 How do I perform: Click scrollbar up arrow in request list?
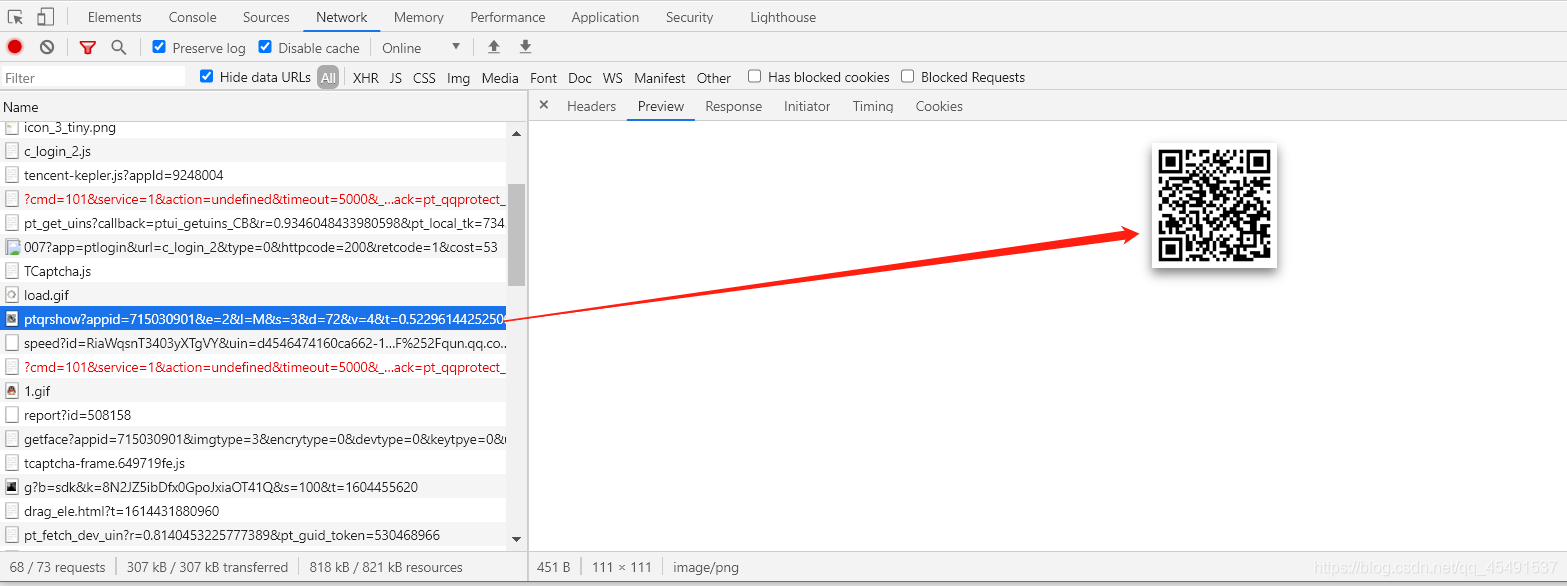coord(516,133)
